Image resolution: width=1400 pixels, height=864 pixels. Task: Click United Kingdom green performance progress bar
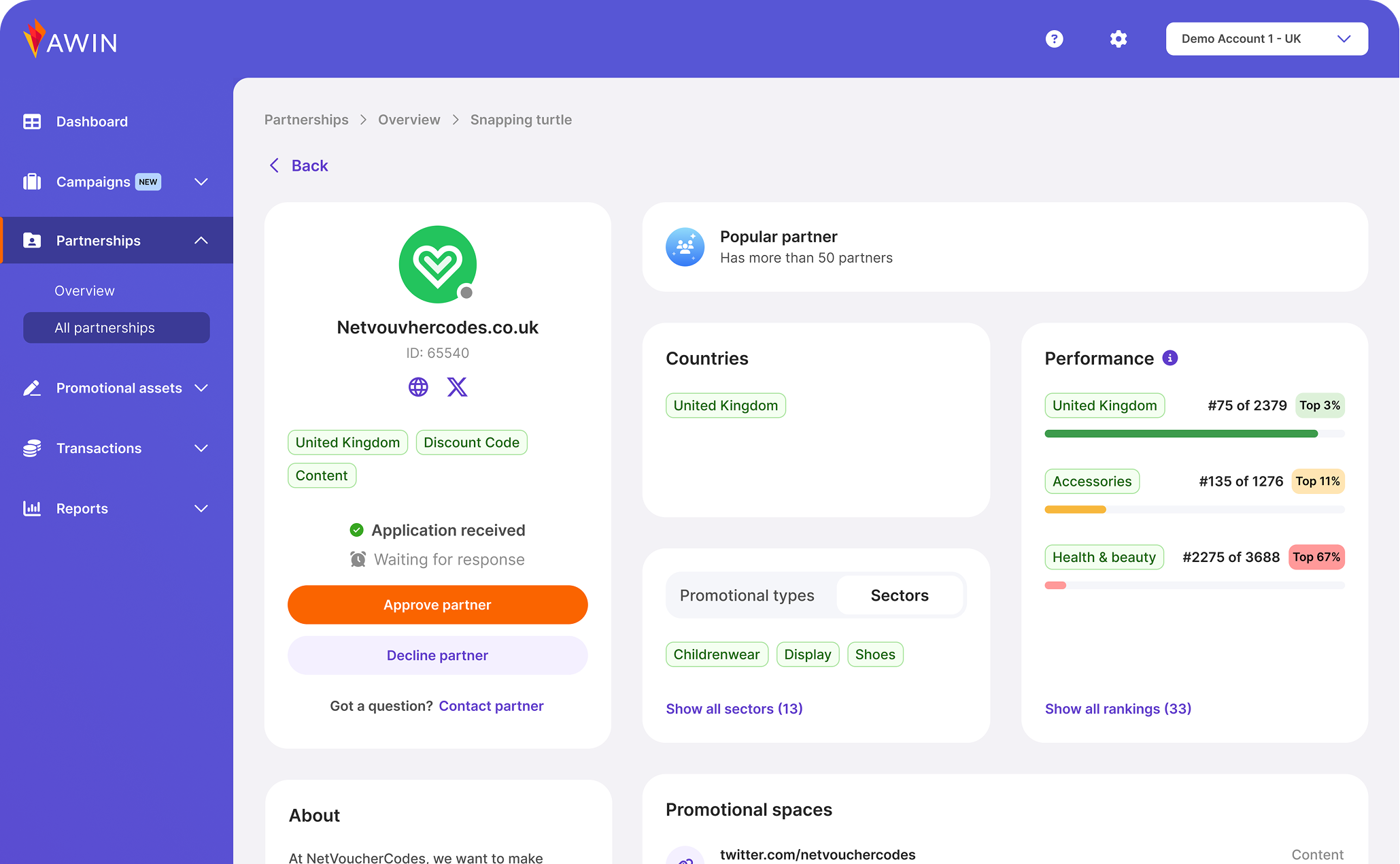pyautogui.click(x=1195, y=434)
